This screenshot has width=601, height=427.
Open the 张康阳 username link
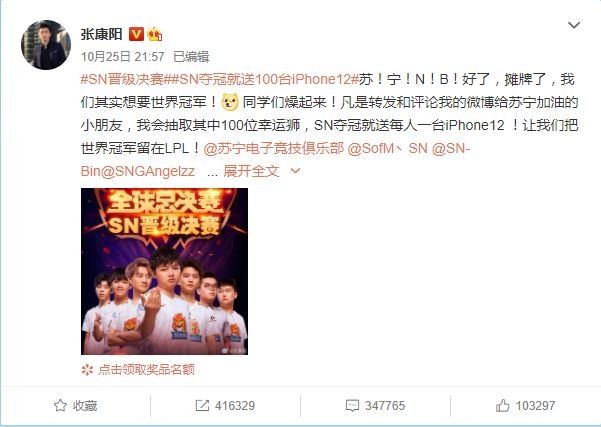point(102,34)
